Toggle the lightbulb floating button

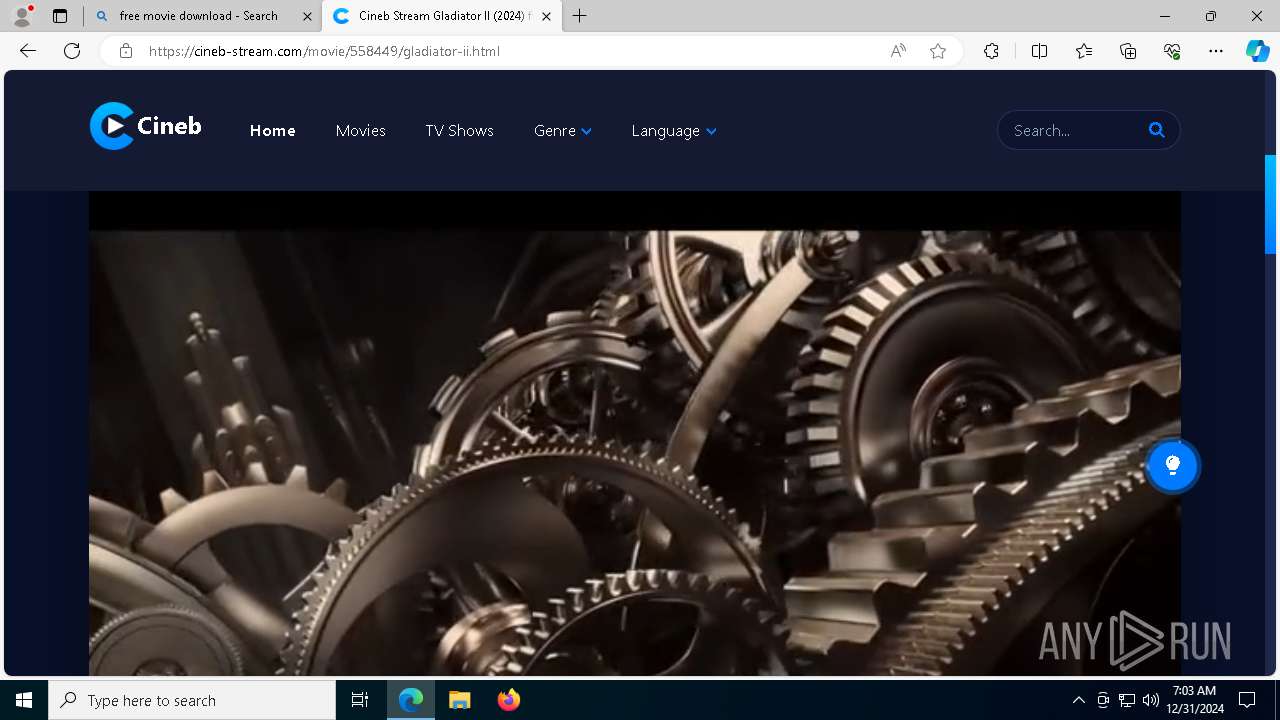point(1172,466)
